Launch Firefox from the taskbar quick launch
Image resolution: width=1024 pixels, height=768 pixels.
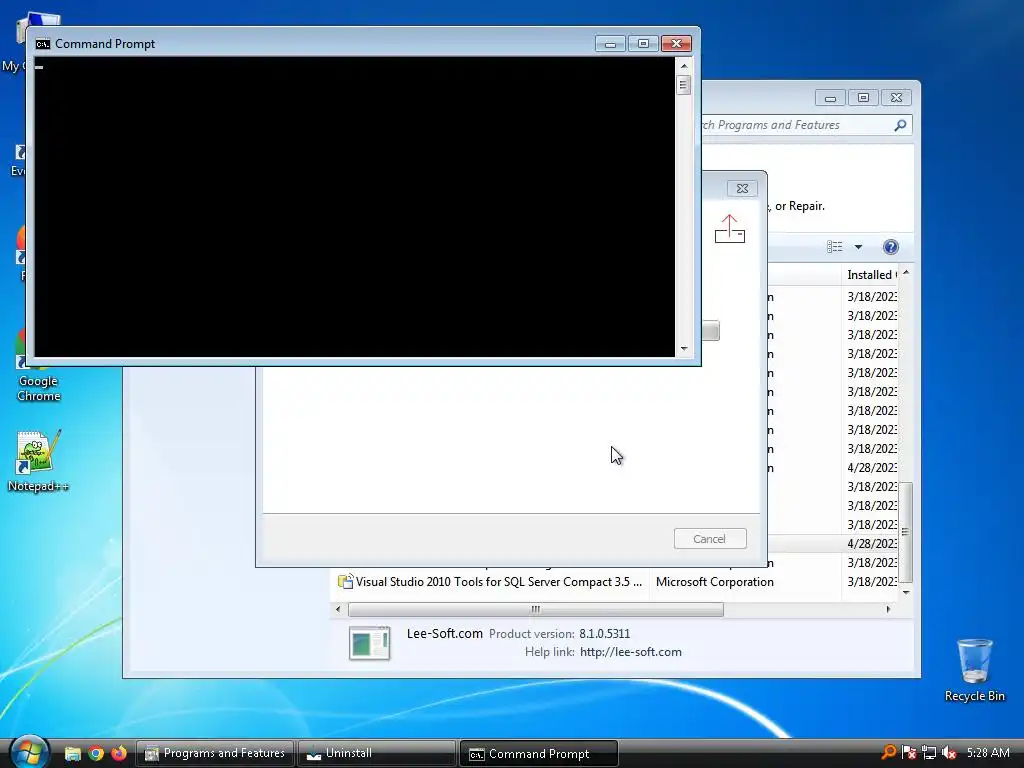pyautogui.click(x=119, y=754)
